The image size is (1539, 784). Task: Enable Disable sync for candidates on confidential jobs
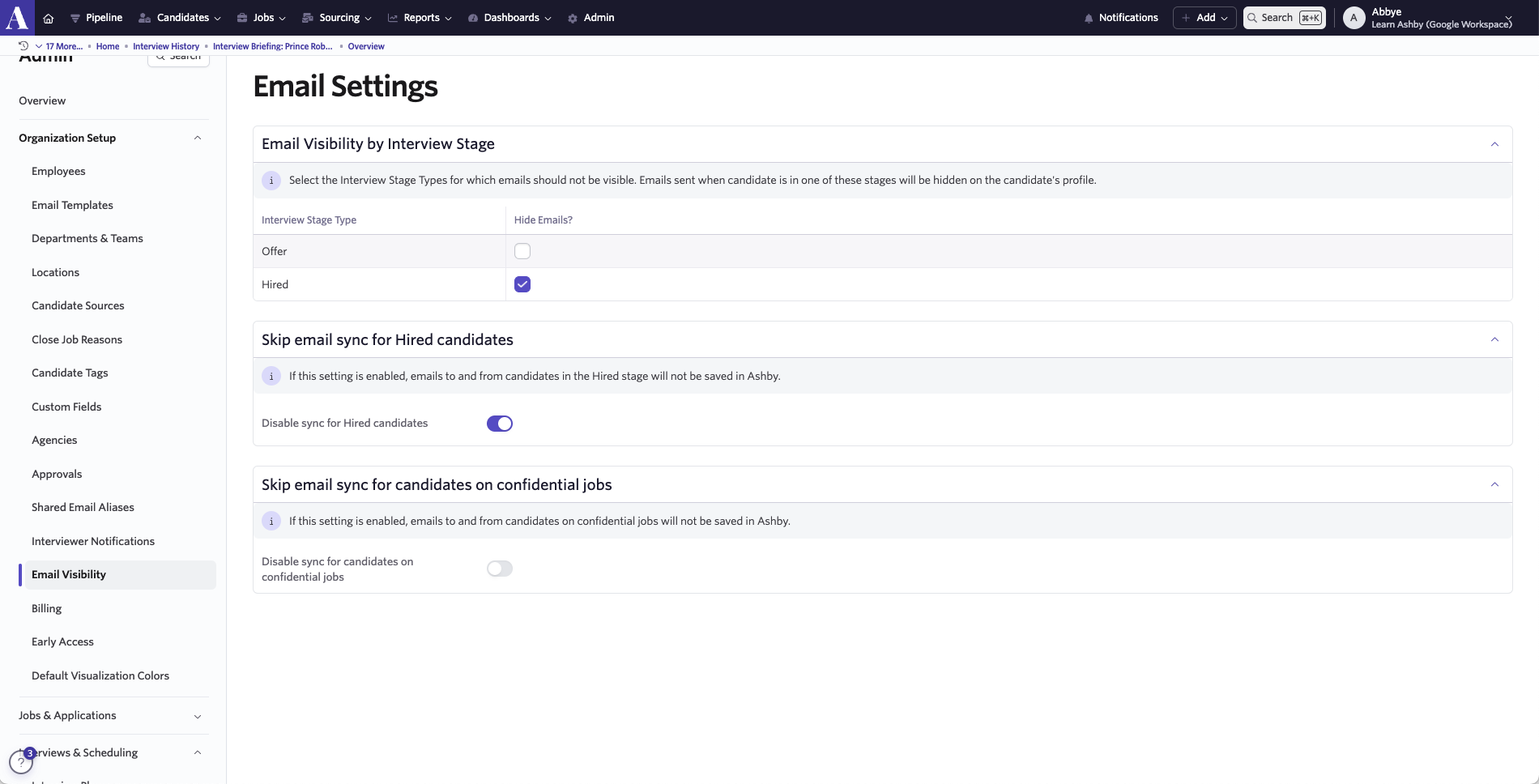(500, 569)
